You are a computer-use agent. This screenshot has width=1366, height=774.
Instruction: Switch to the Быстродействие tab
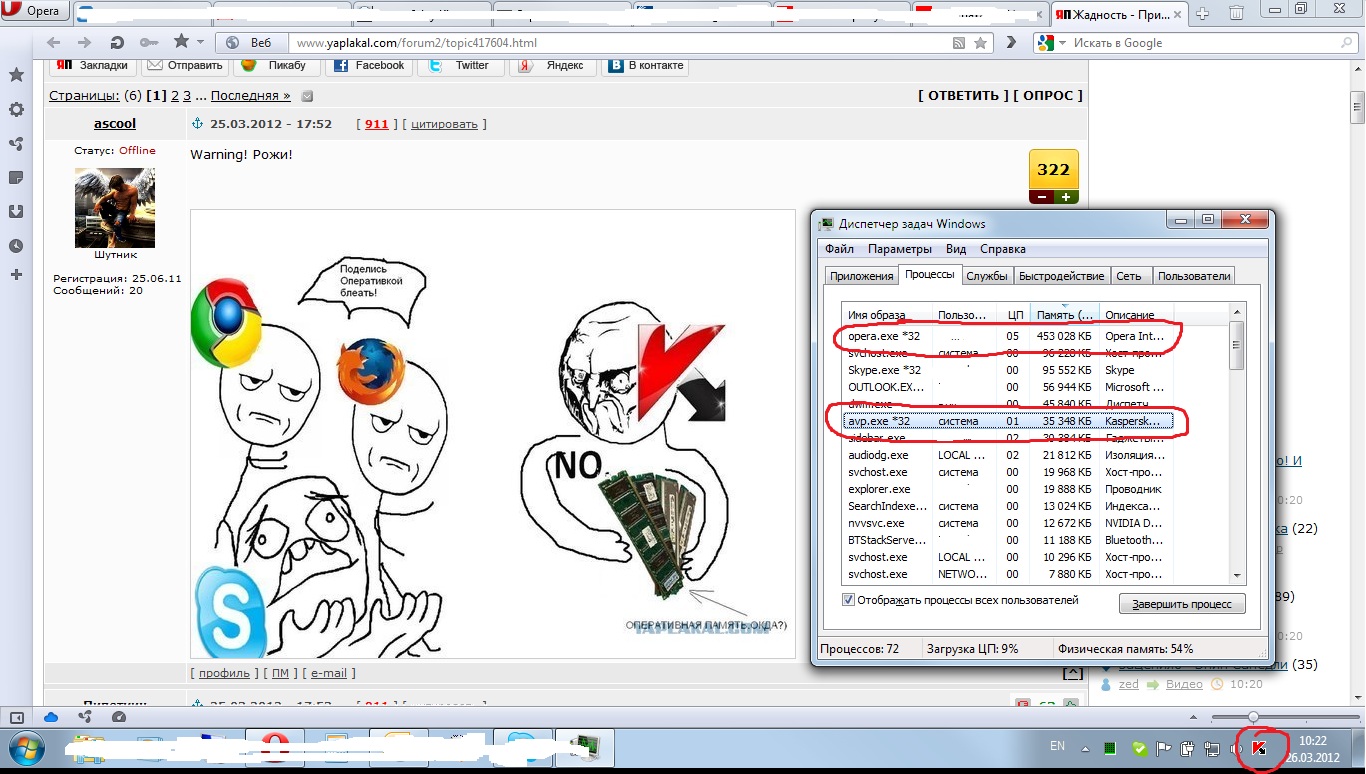point(1062,276)
